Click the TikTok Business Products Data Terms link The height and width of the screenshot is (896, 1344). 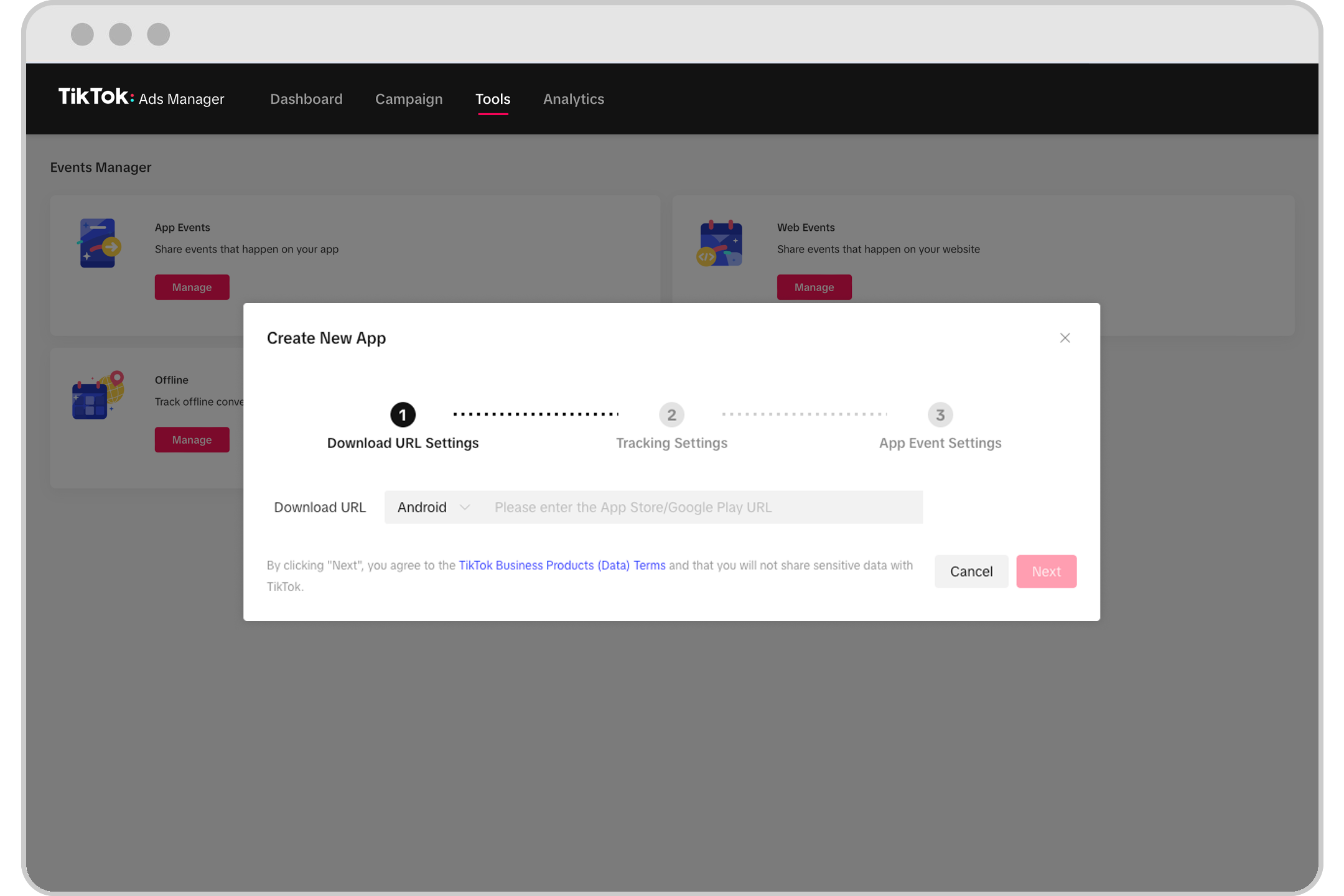[561, 565]
